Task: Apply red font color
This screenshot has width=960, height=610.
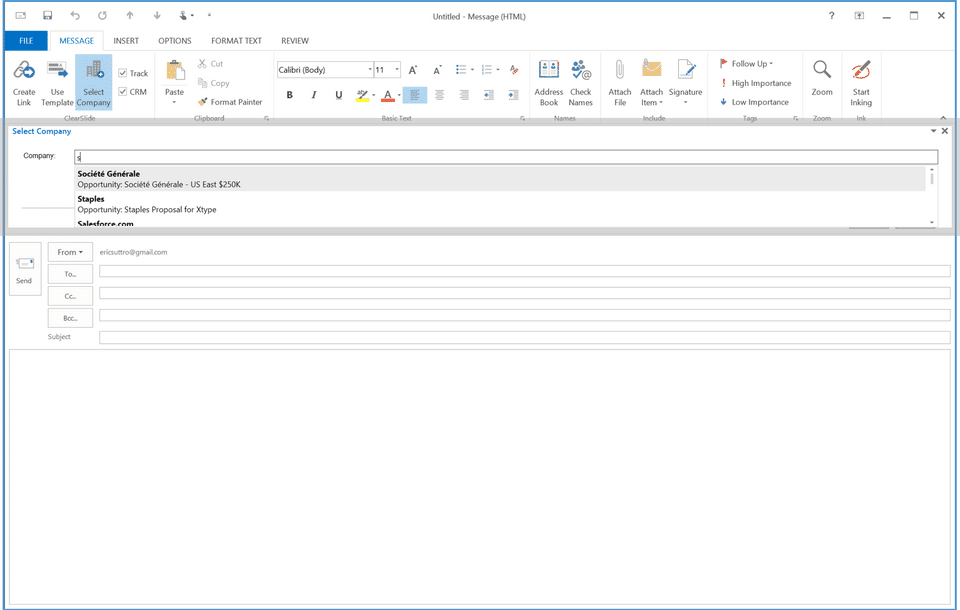Action: tap(388, 95)
